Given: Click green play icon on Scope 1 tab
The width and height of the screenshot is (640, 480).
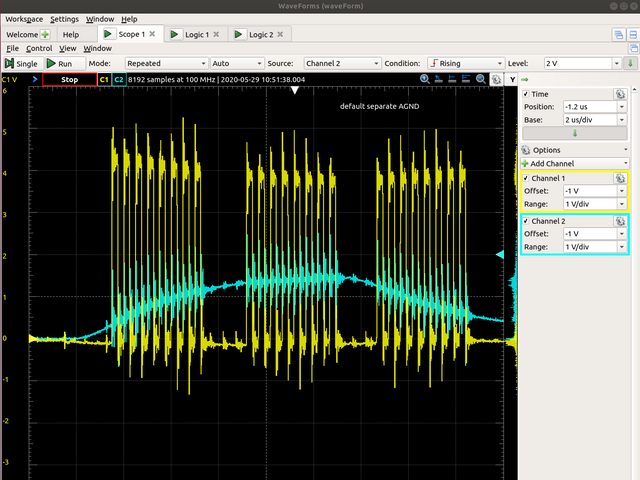Looking at the screenshot, I should 108,34.
